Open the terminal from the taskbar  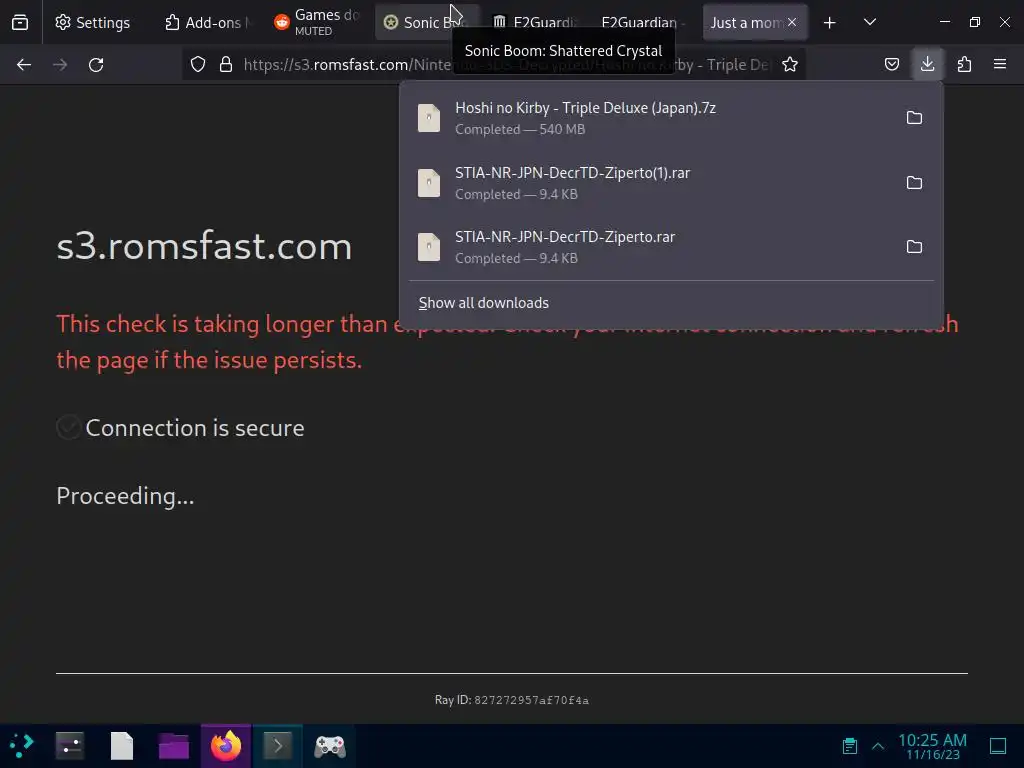pyautogui.click(x=278, y=746)
